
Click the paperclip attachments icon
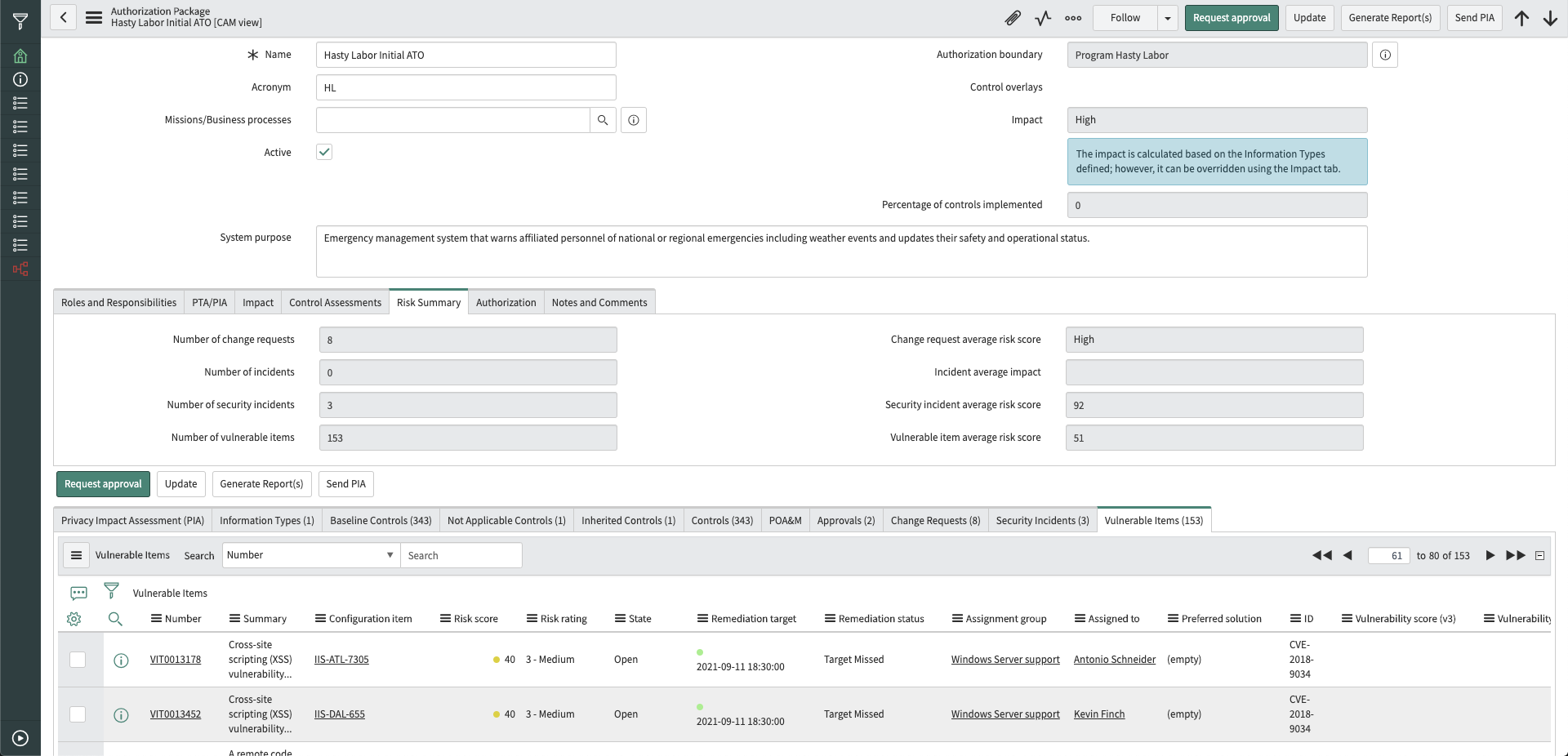point(1013,18)
